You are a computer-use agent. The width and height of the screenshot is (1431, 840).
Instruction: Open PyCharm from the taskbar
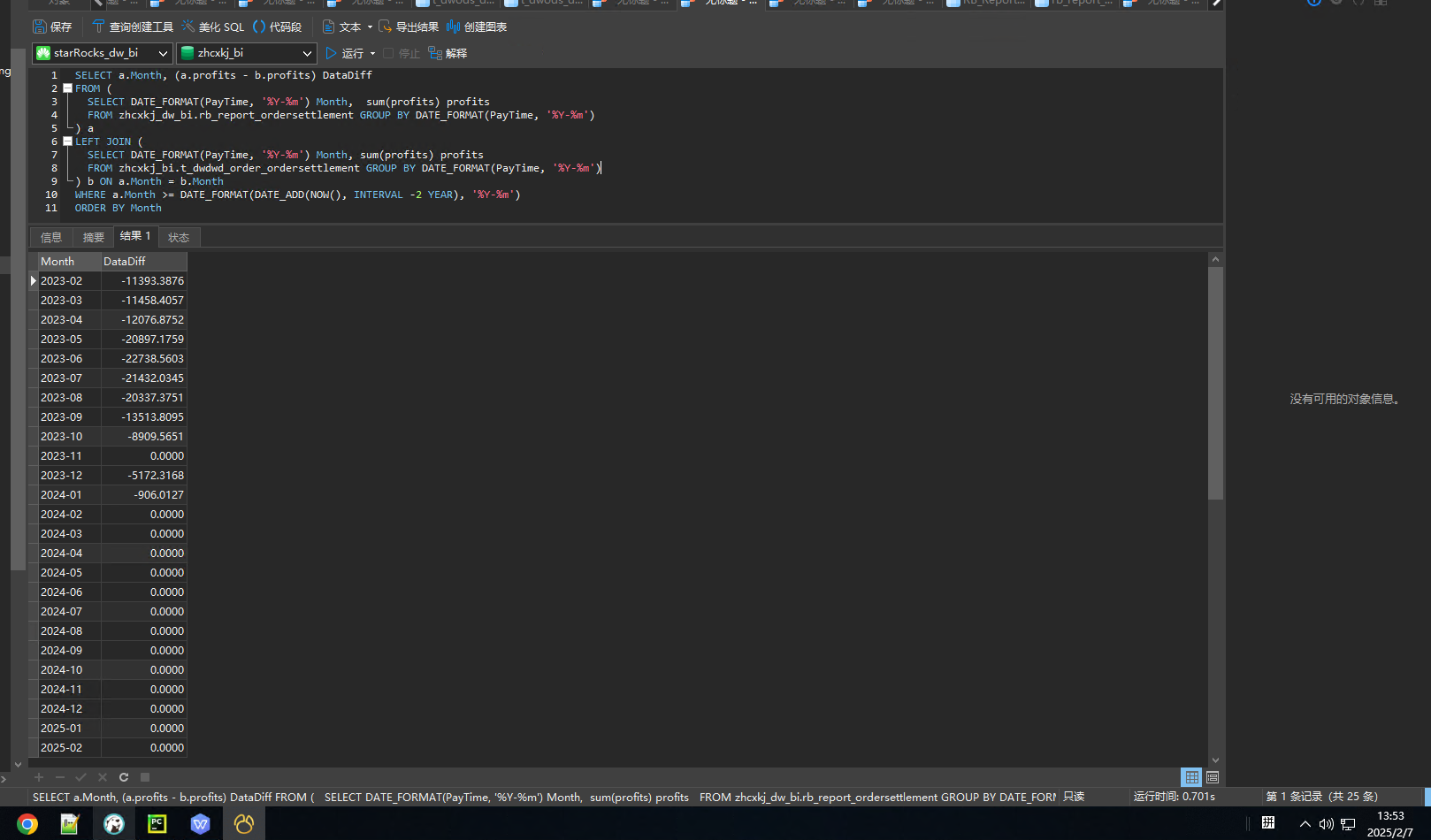pos(157,824)
